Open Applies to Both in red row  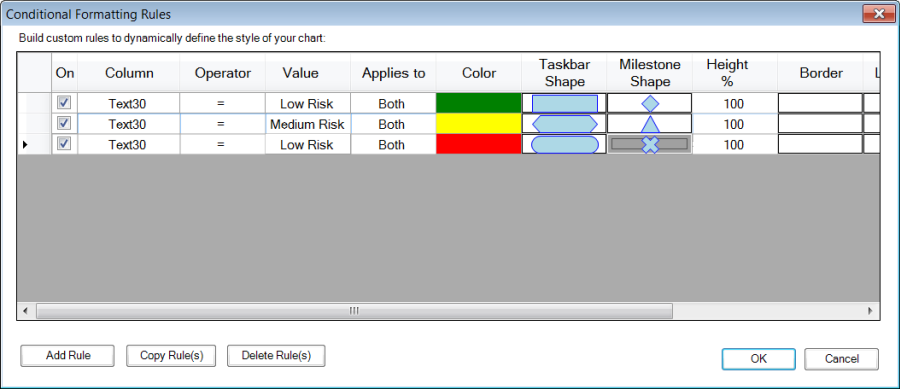pos(393,145)
